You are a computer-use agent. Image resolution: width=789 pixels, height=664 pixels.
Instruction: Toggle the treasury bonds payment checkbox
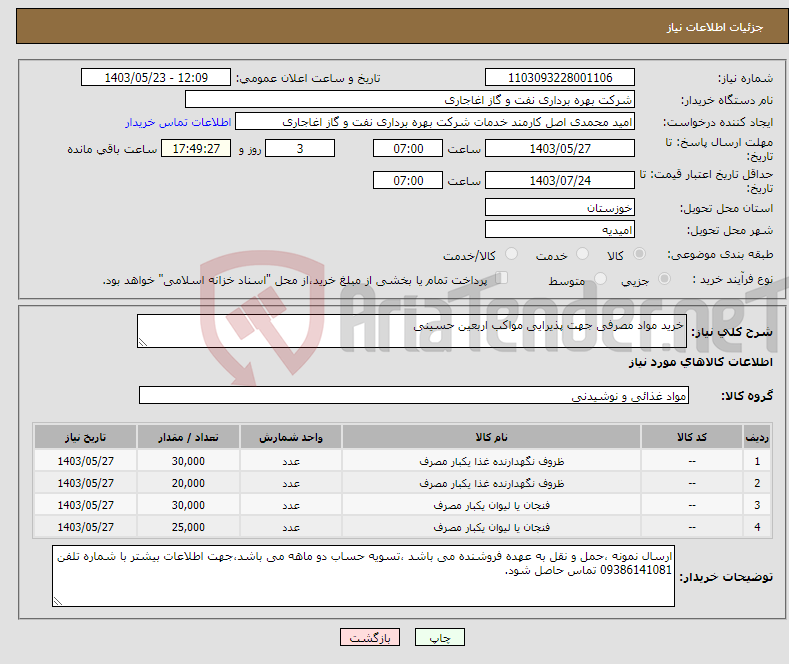tap(502, 278)
